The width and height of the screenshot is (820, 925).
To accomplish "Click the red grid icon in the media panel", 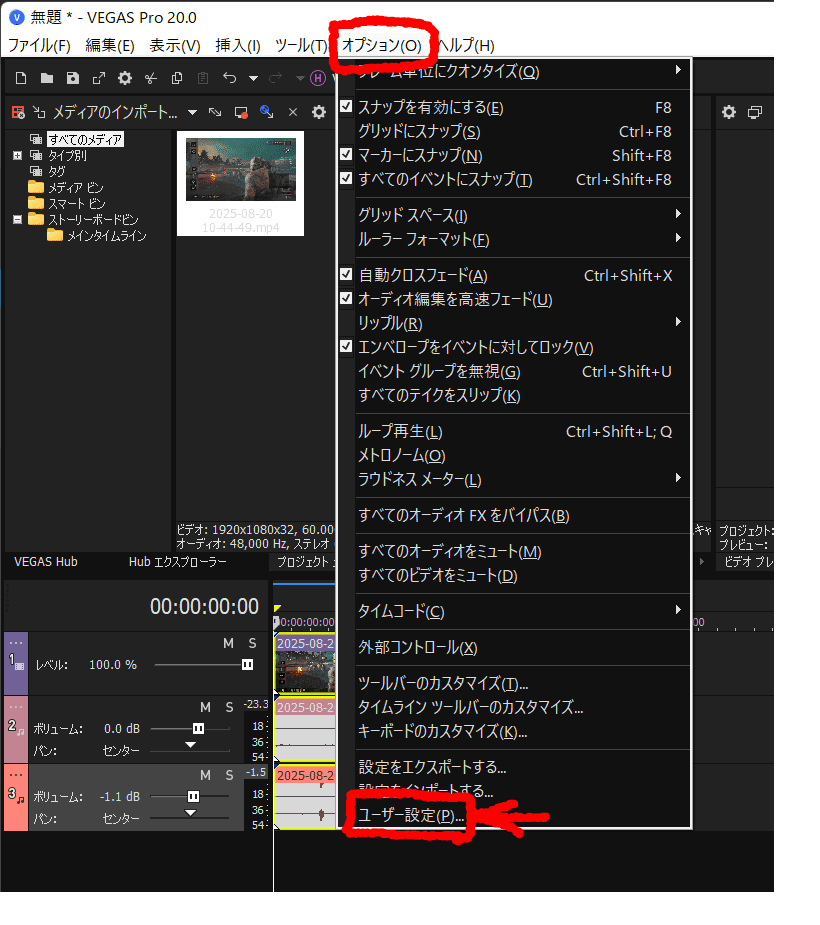I will pos(18,112).
